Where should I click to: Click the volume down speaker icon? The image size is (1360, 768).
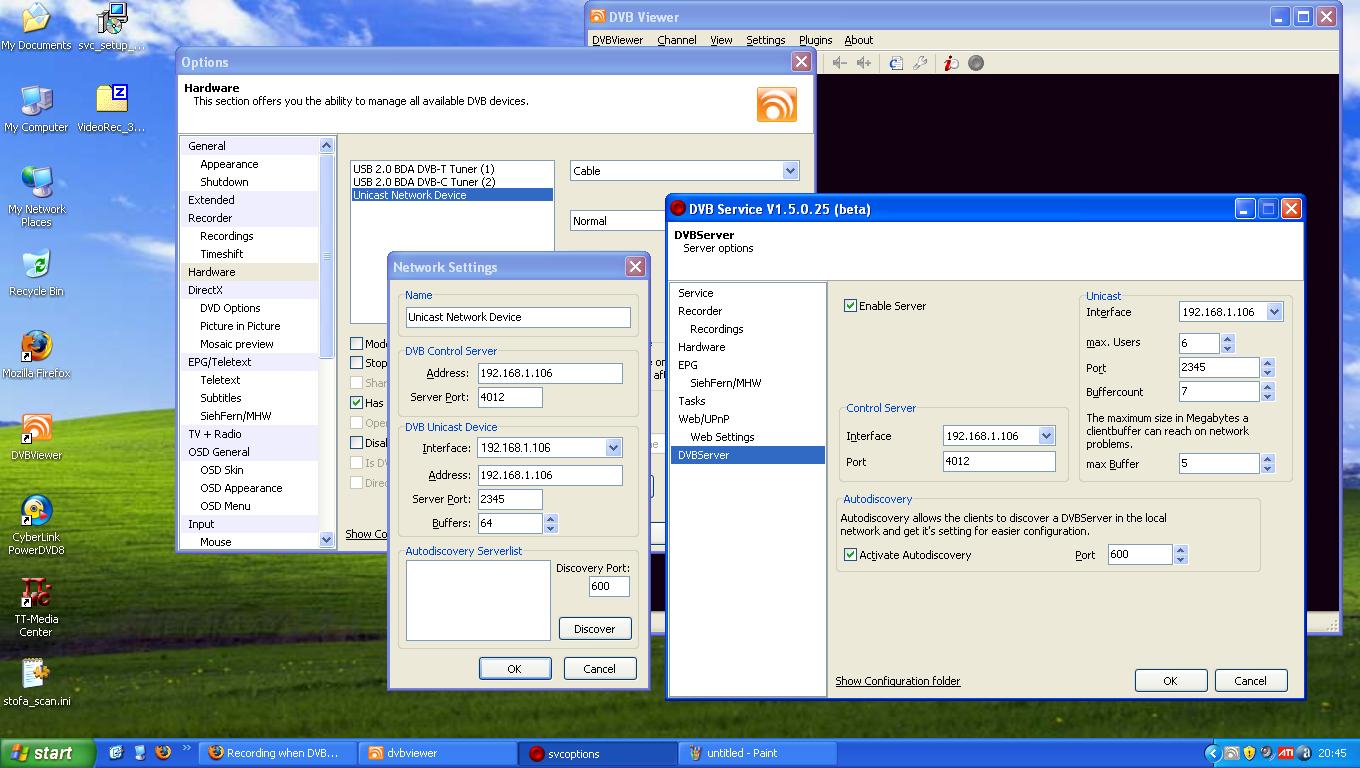tap(840, 63)
